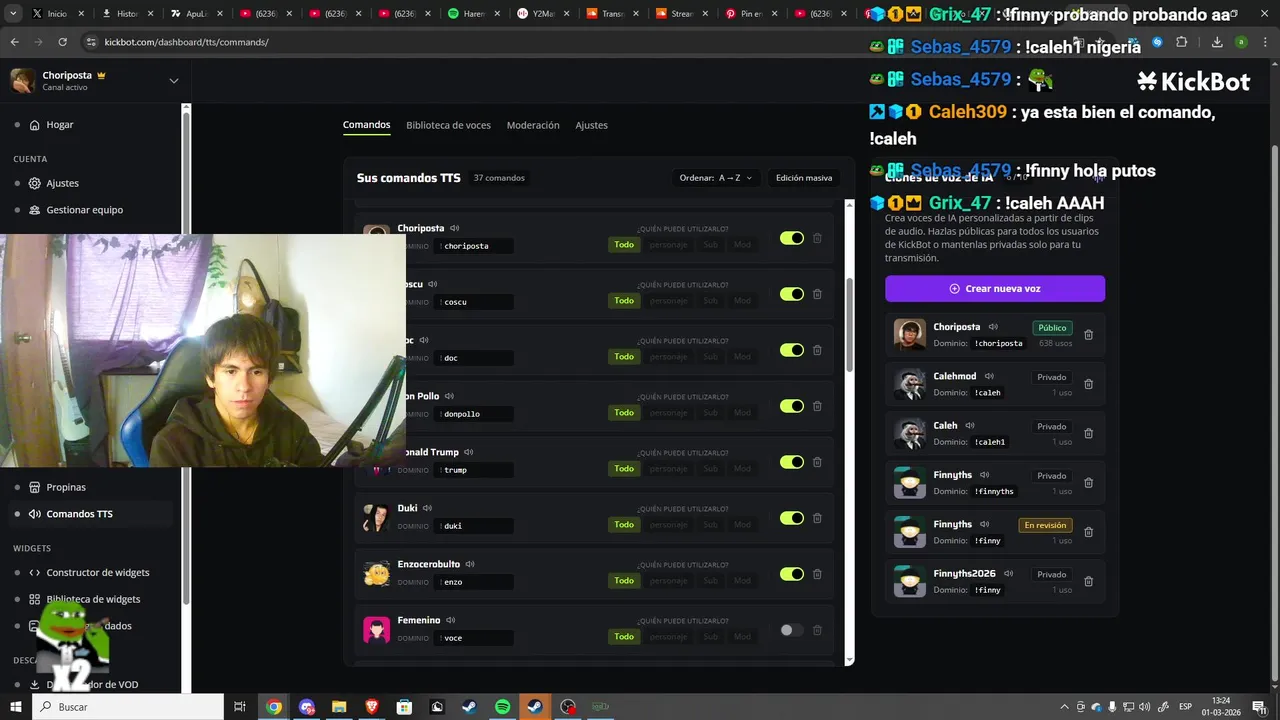The width and height of the screenshot is (1280, 720).
Task: Delete the duki TTS command
Action: point(817,518)
